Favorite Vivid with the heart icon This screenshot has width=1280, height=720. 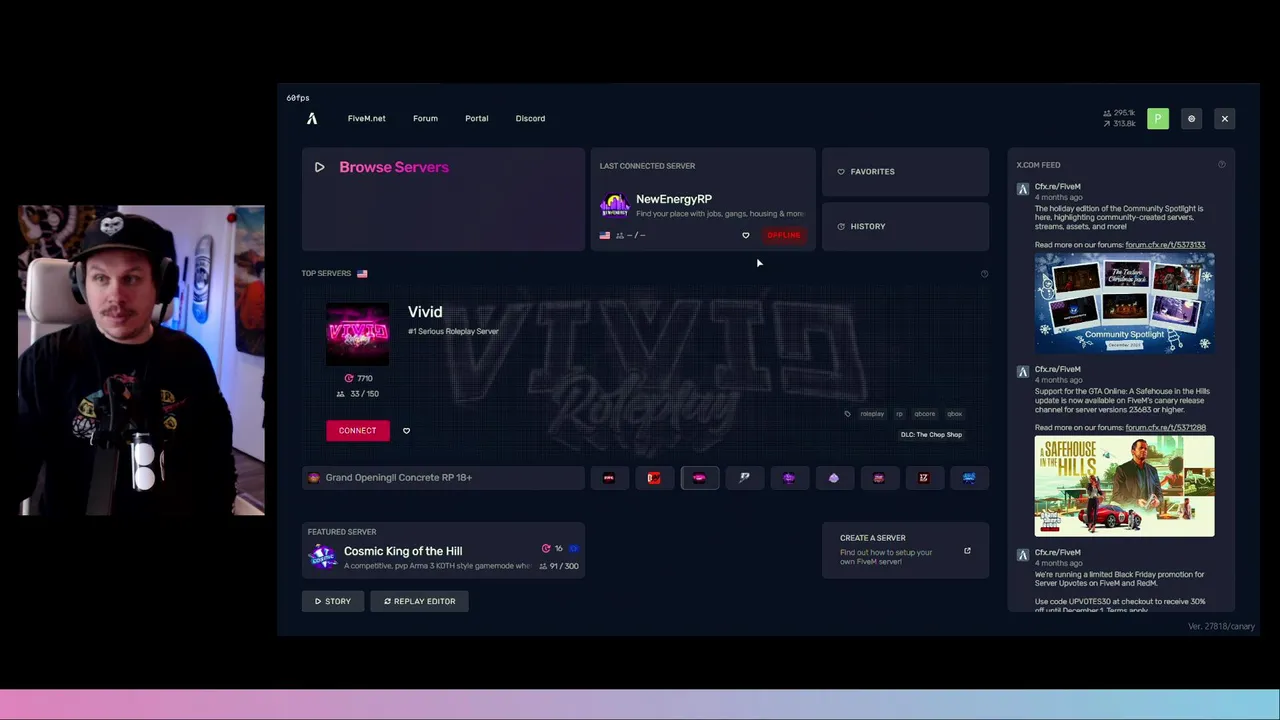[x=406, y=431]
